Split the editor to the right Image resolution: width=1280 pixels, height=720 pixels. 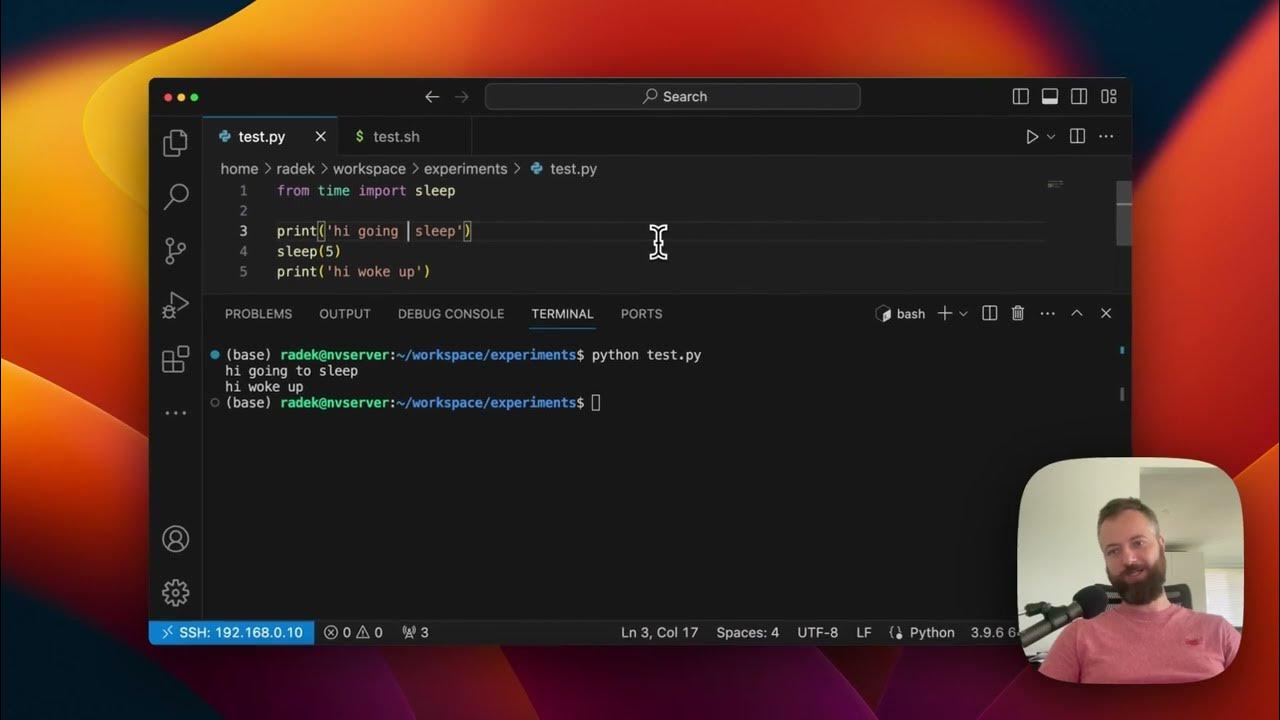coord(1077,137)
